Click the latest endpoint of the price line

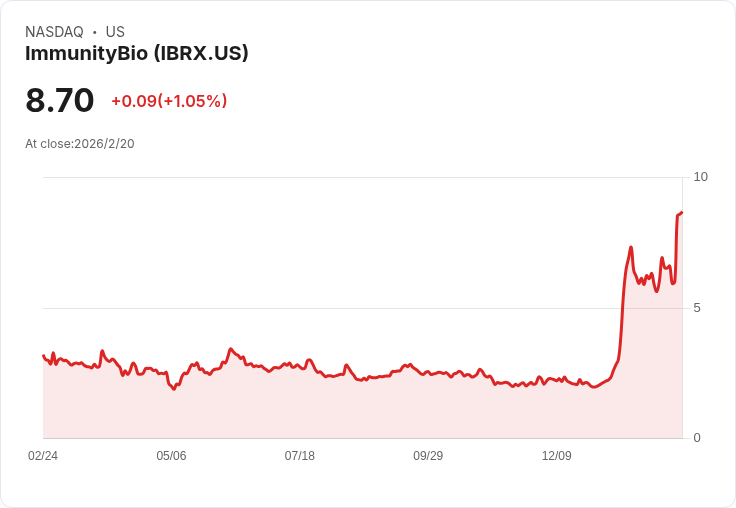682,213
